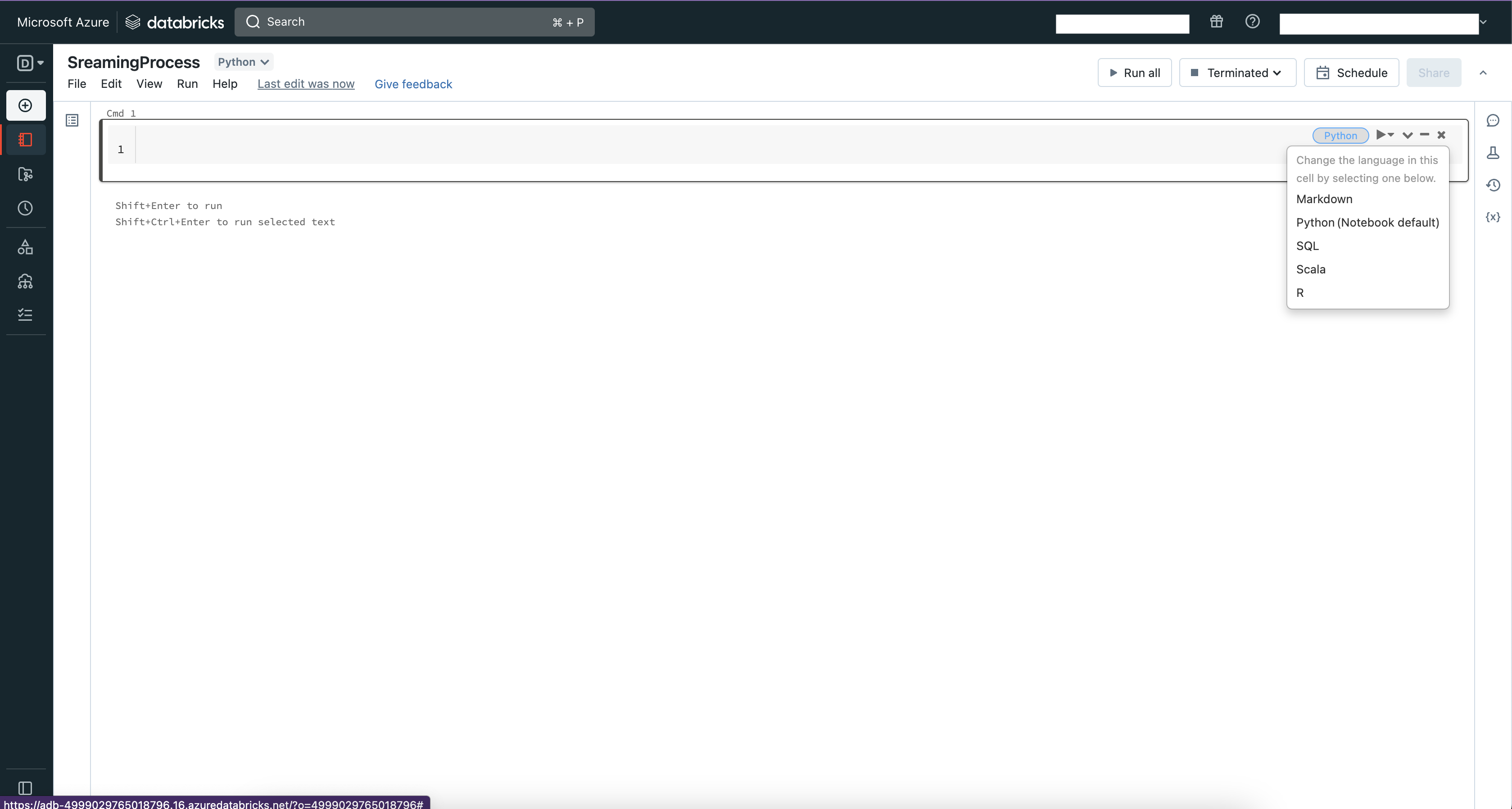The height and width of the screenshot is (809, 1512).
Task: Open the Run menu
Action: pos(187,84)
